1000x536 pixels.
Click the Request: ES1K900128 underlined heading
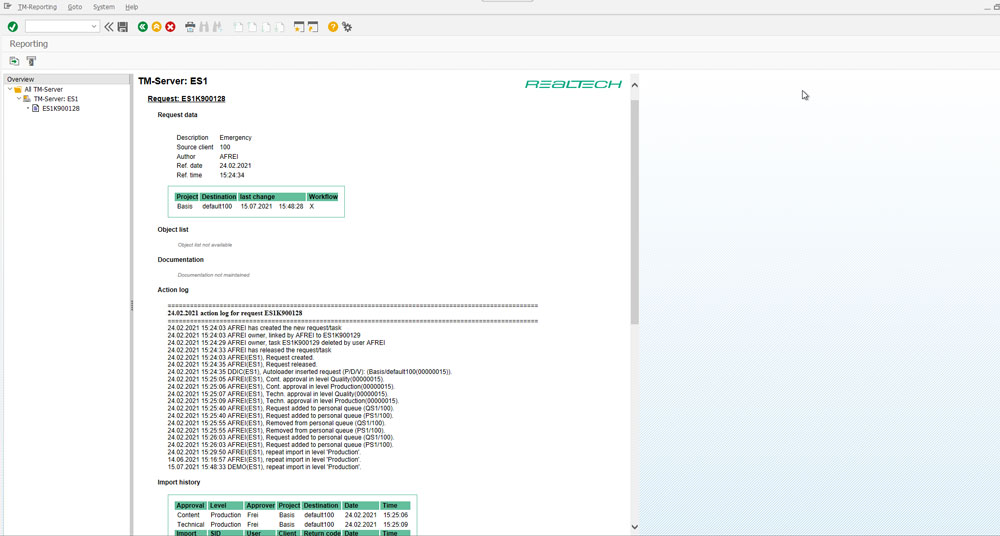coord(186,99)
